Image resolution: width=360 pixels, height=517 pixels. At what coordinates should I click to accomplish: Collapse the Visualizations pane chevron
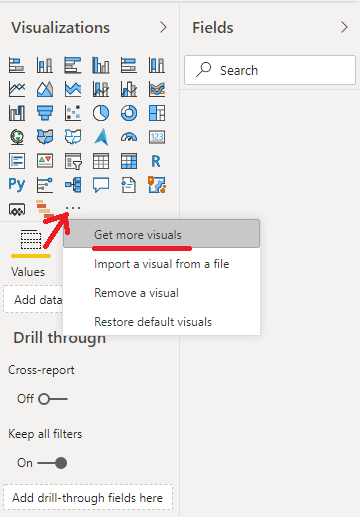pos(163,27)
